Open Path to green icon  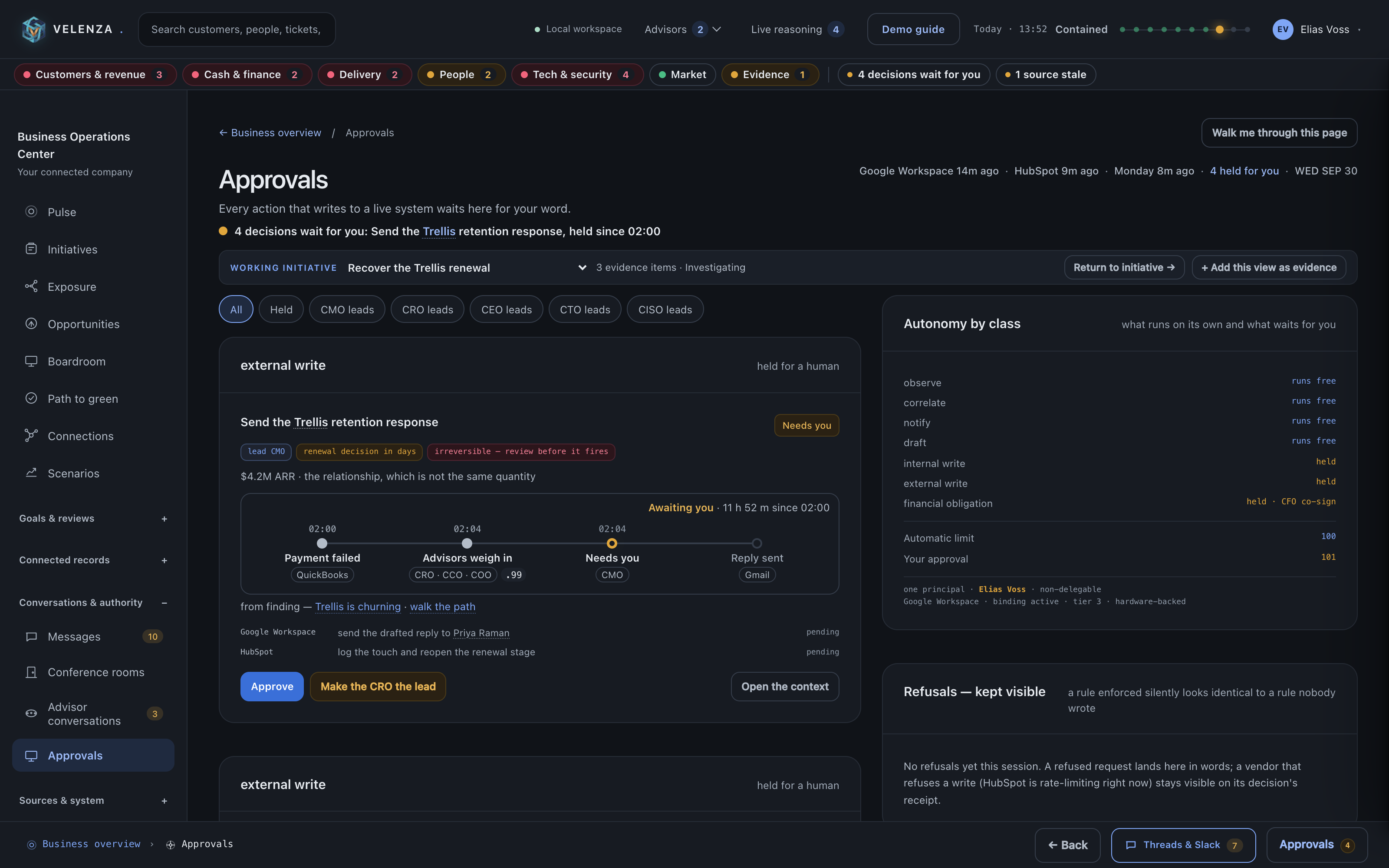click(x=32, y=398)
